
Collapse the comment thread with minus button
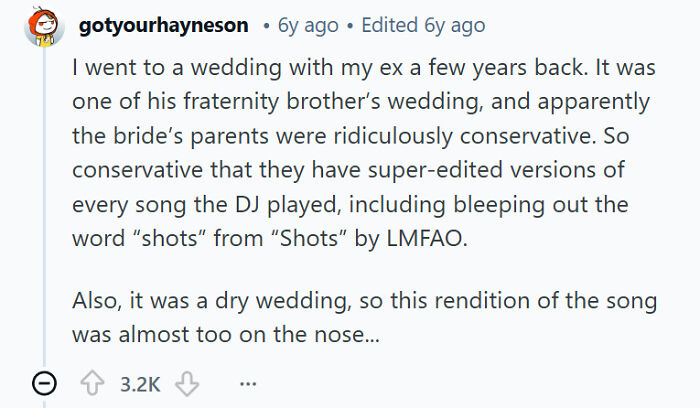[42, 383]
